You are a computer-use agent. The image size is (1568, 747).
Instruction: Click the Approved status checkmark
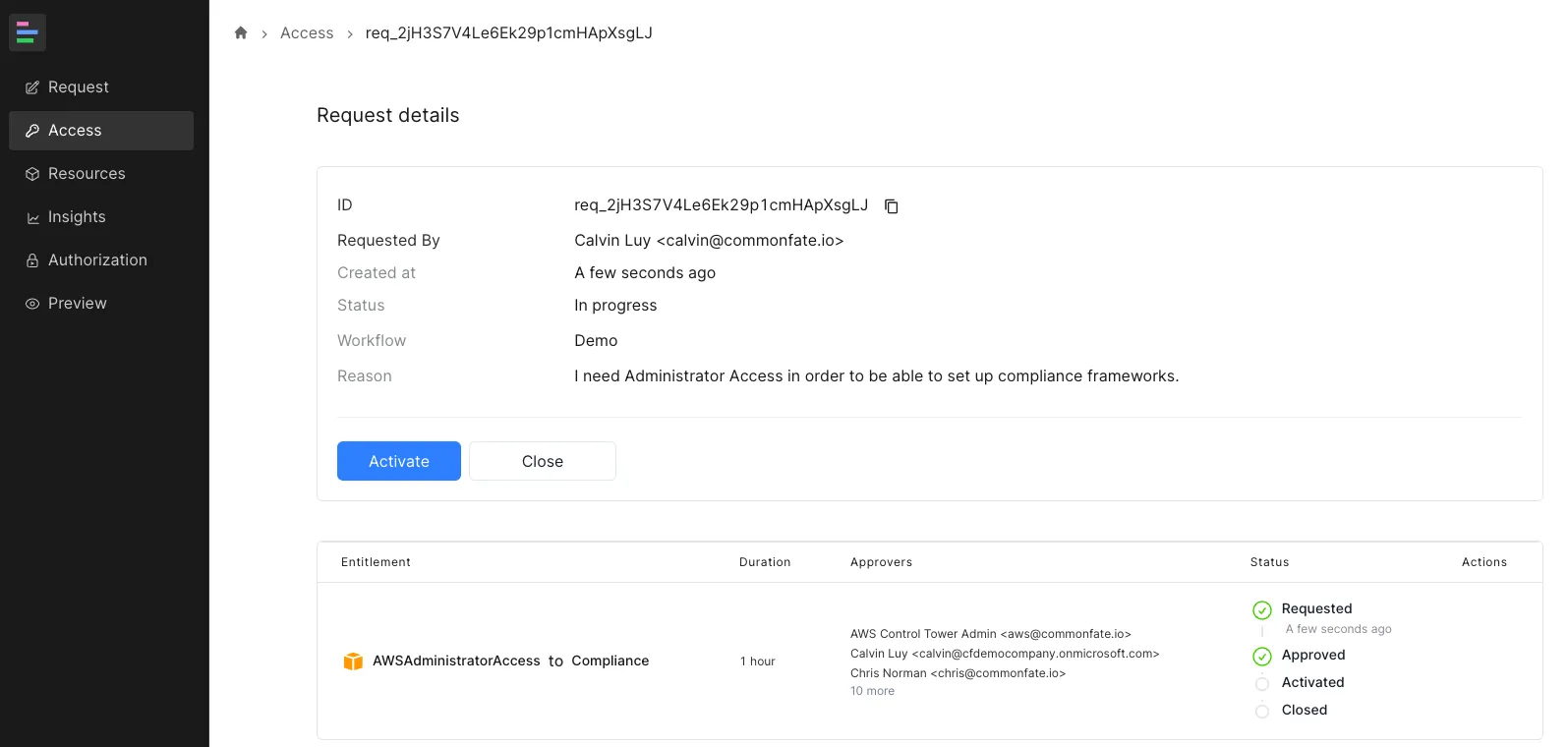(1262, 657)
